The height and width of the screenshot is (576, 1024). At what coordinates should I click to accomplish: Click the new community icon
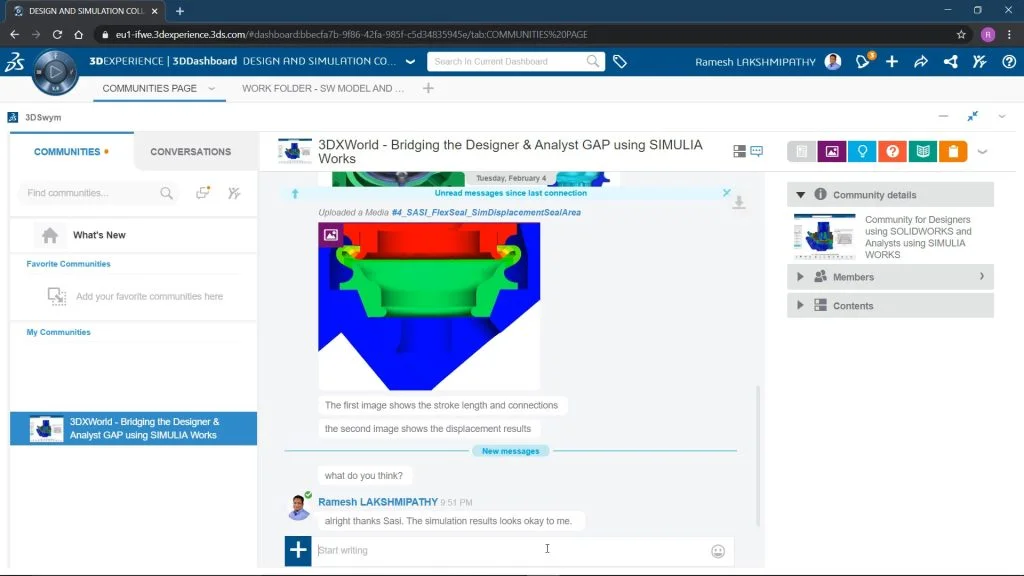203,193
